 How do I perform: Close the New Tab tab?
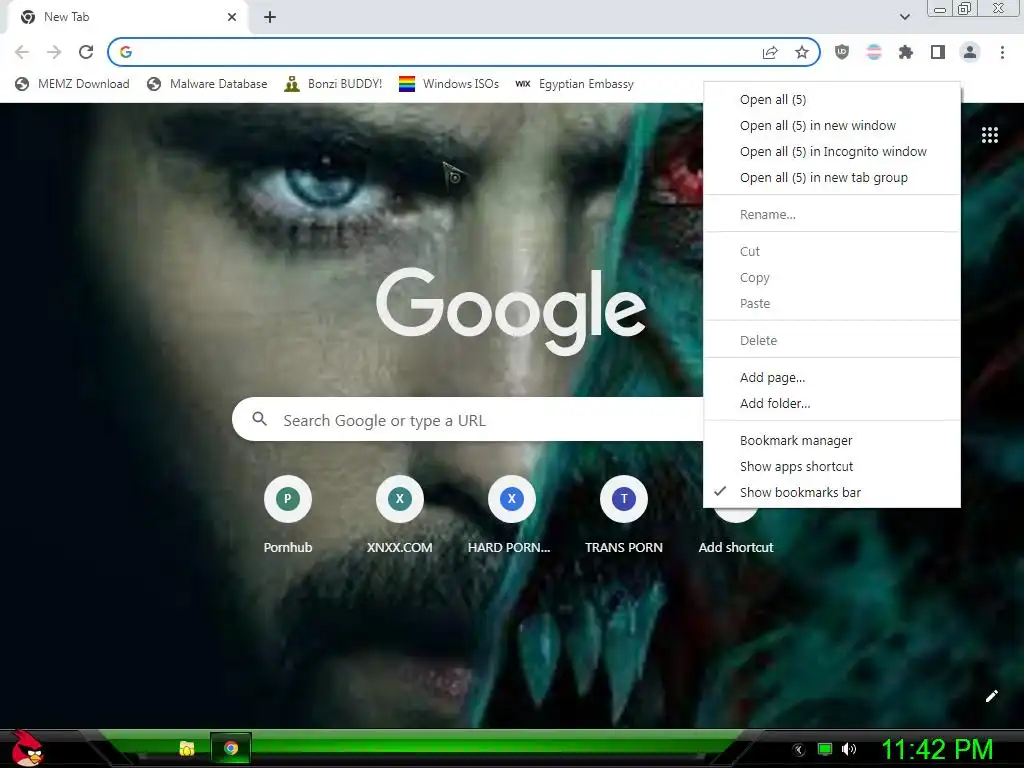click(232, 17)
